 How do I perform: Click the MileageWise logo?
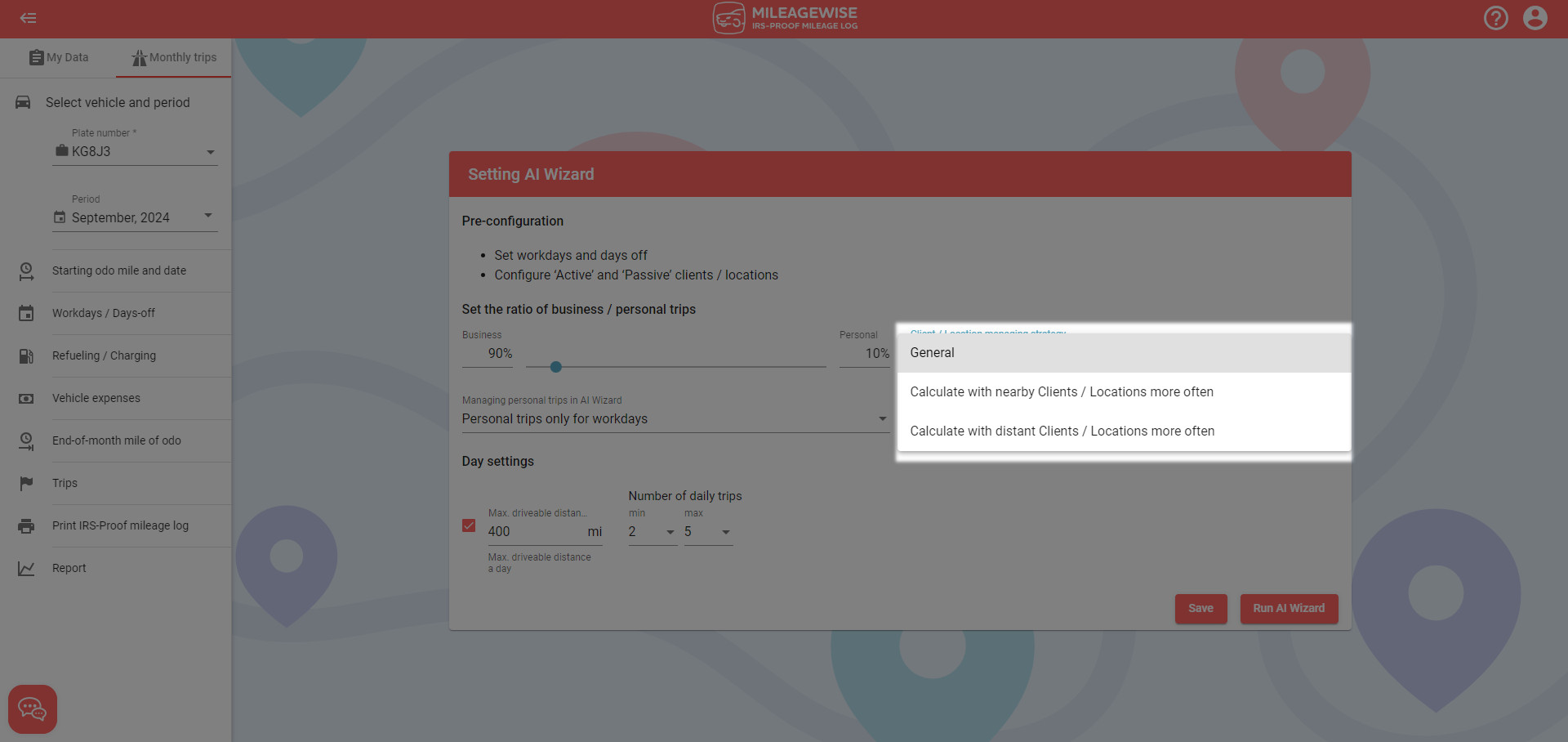(785, 18)
